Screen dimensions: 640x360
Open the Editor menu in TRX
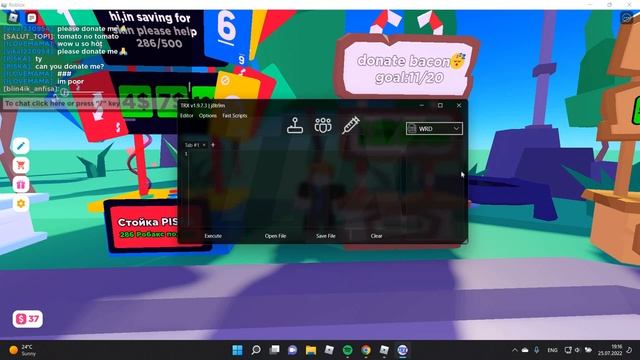point(187,116)
